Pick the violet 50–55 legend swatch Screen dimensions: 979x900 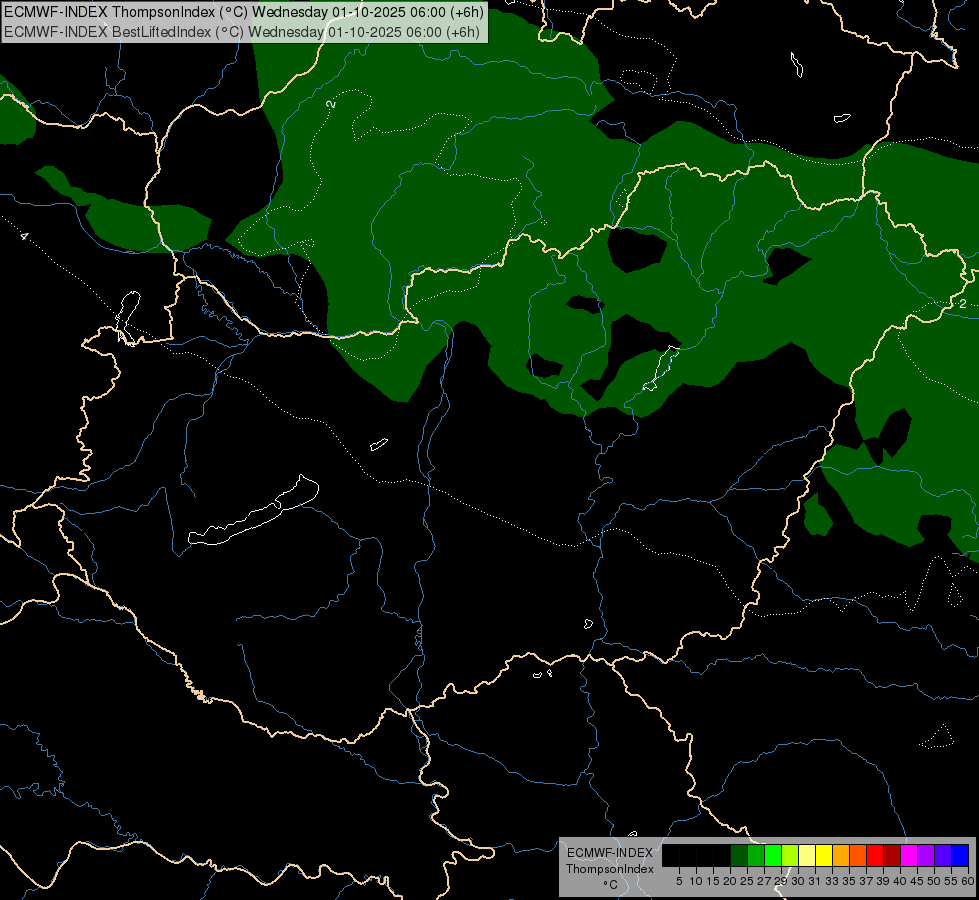coord(943,855)
